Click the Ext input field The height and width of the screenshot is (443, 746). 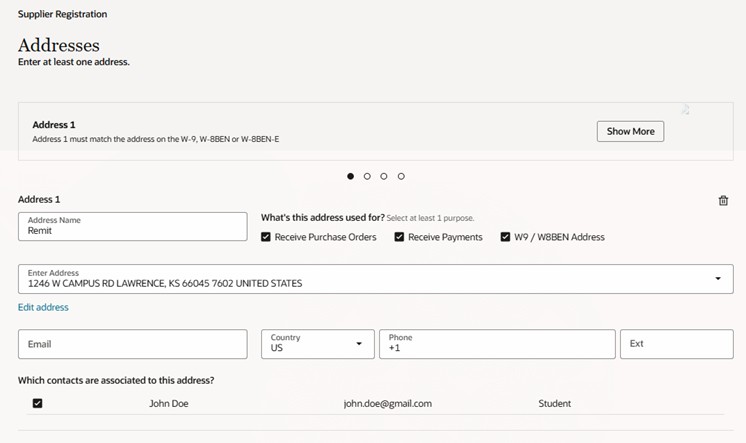click(x=677, y=344)
